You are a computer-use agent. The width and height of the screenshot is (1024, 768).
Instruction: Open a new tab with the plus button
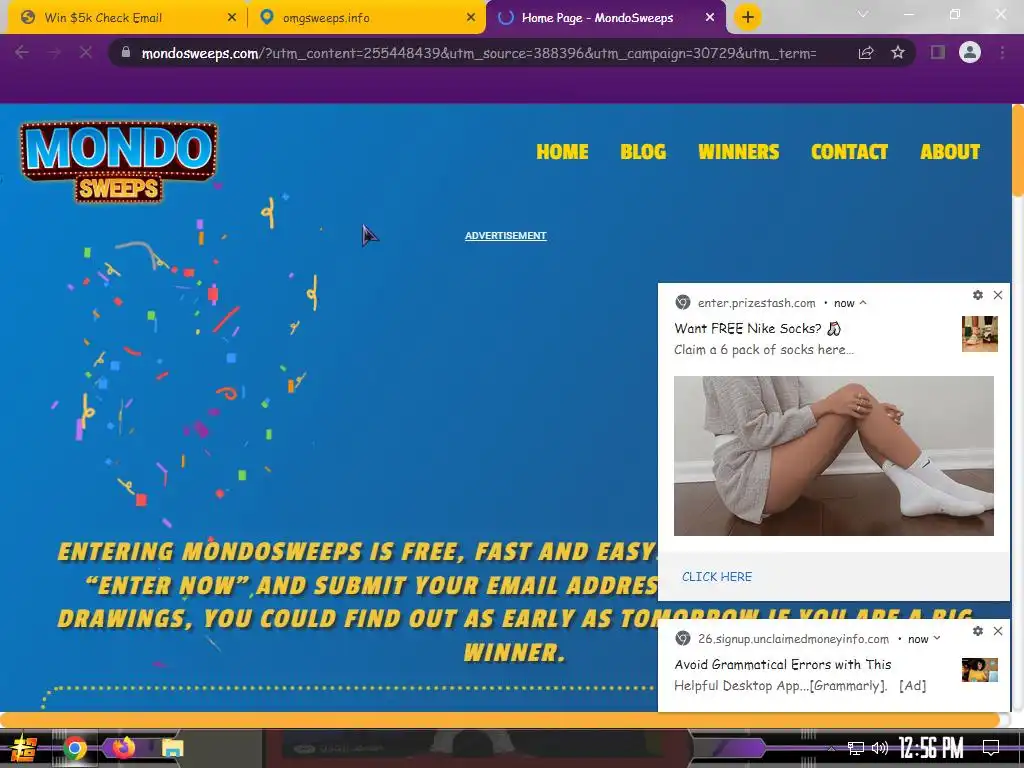(x=748, y=18)
